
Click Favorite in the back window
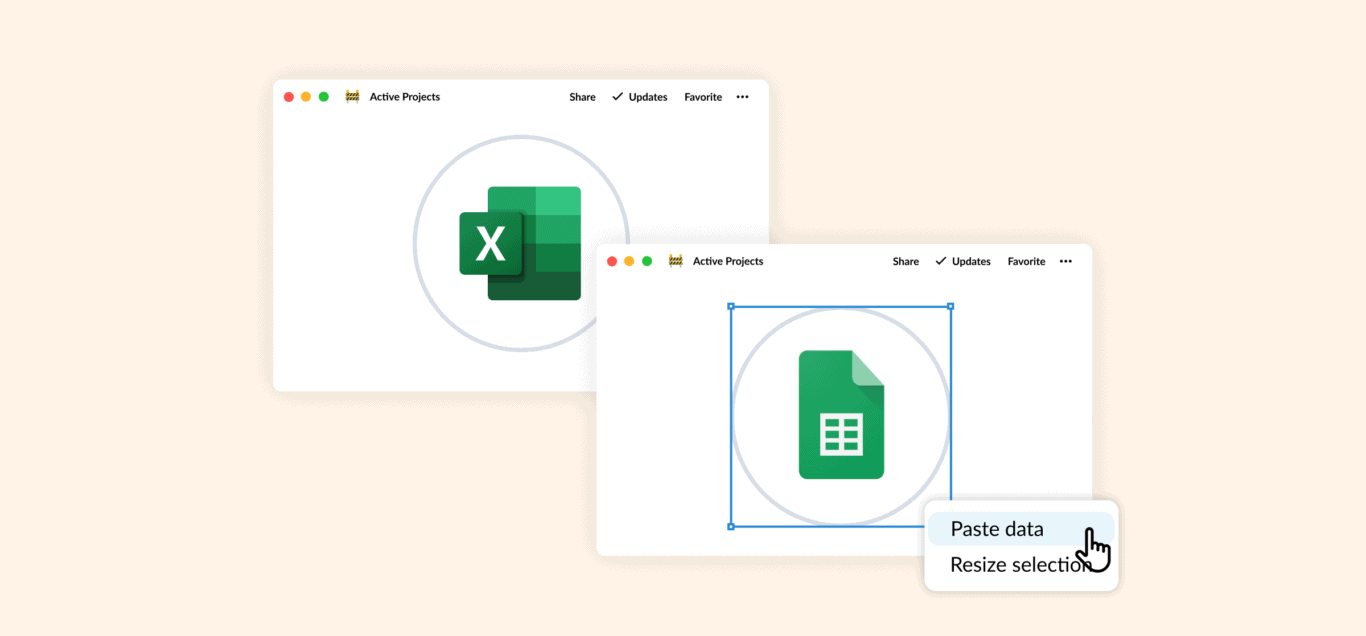703,97
